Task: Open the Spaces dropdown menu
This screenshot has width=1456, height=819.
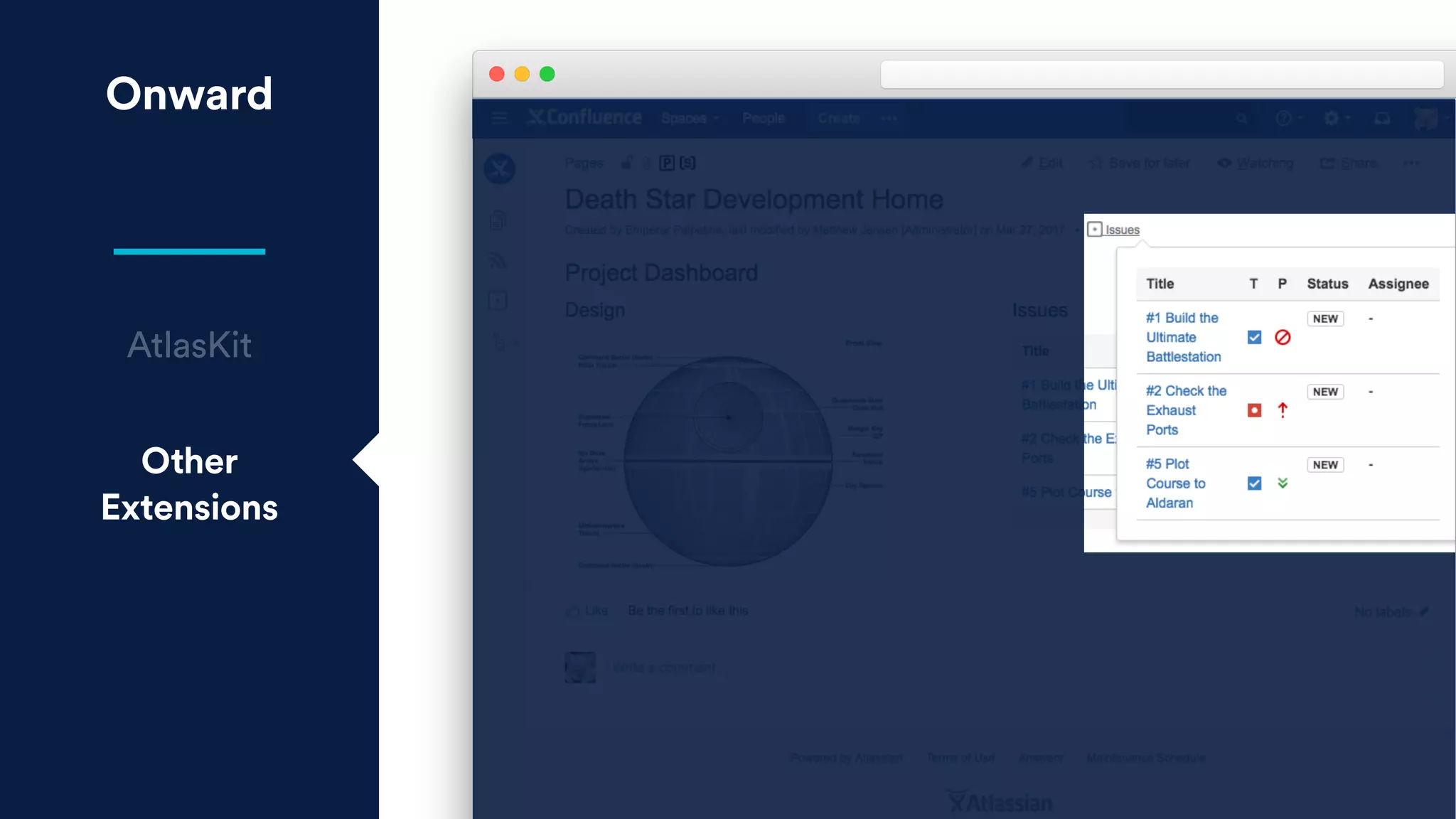Action: [690, 118]
